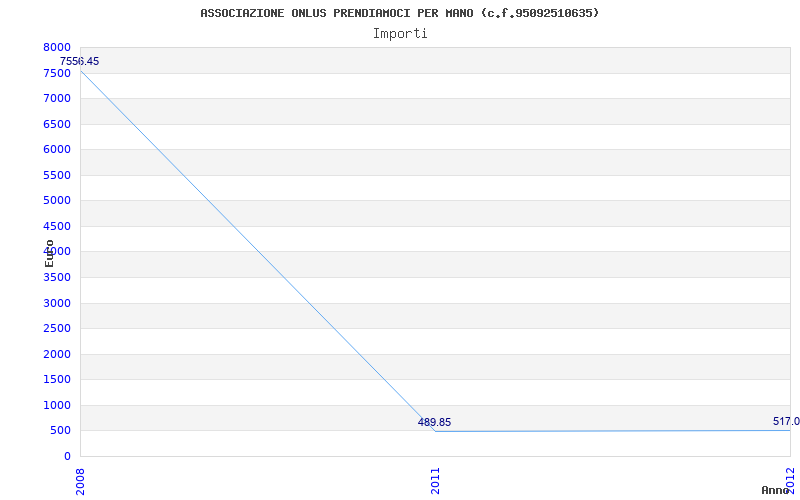The image size is (800, 500).
Task: Click the 7500 y-axis tick label
Action: click(57, 73)
